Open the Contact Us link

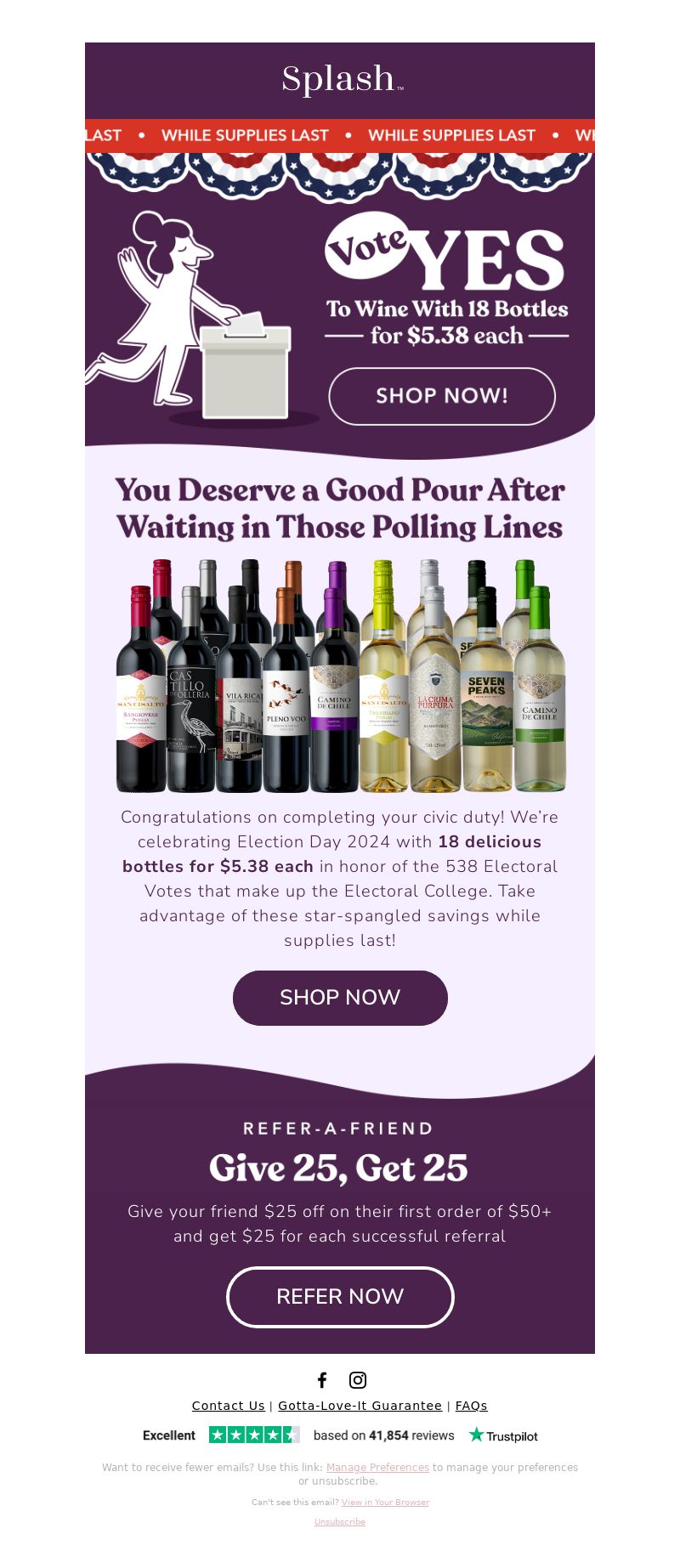coord(229,1406)
